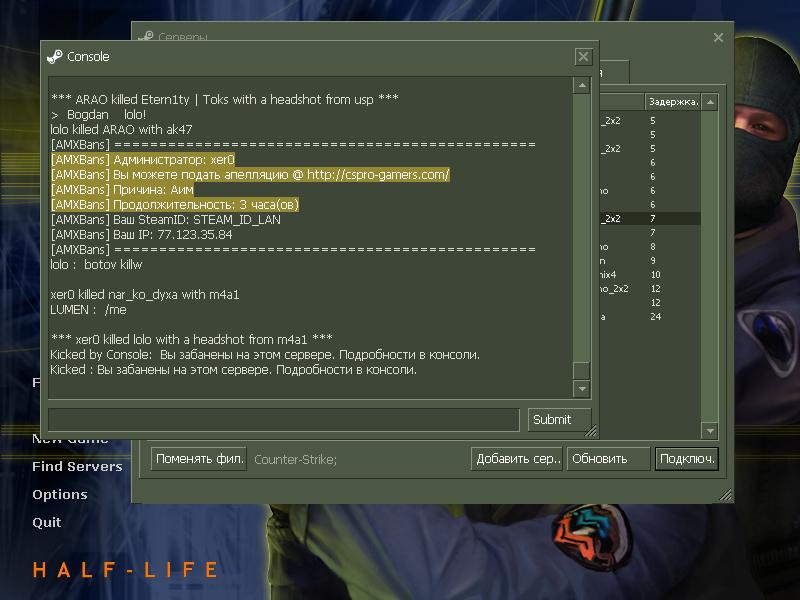This screenshot has width=800, height=600.
Task: Select the 'lolo : botov killw' chat line
Action: coord(96,265)
